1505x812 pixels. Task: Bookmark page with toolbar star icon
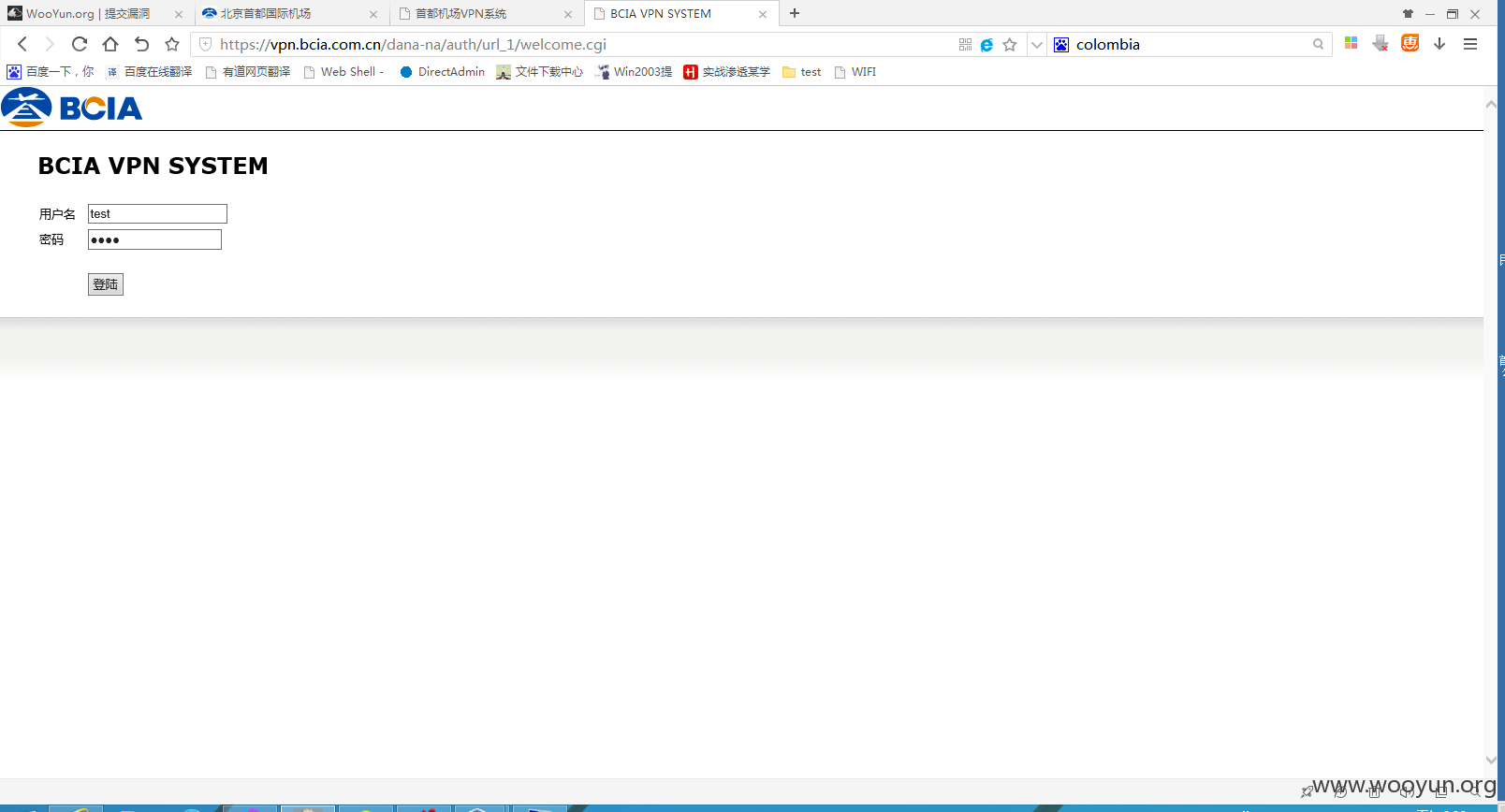click(x=172, y=44)
